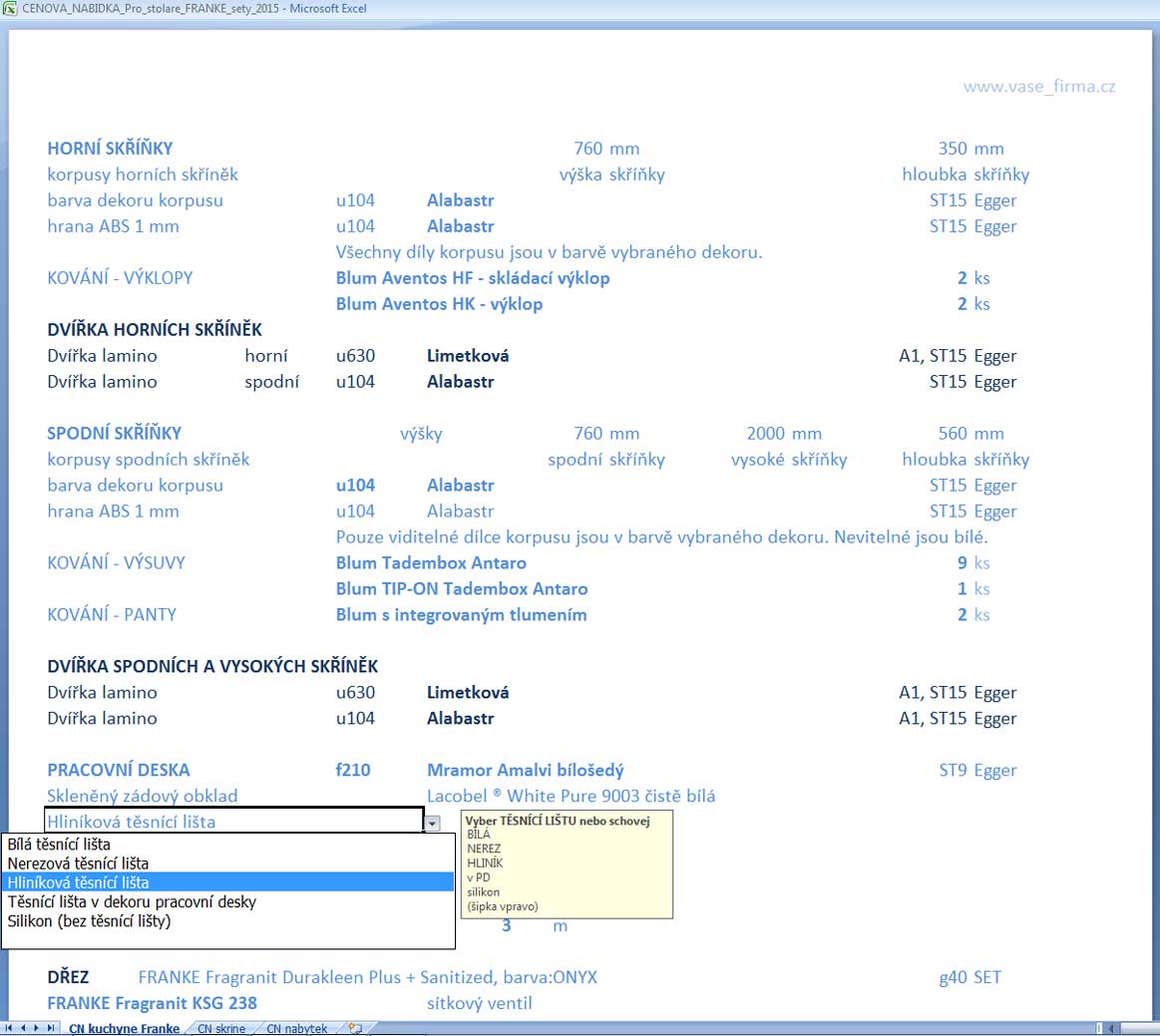Click 'Pouze viditelné dílce korpusu' note

click(x=662, y=536)
